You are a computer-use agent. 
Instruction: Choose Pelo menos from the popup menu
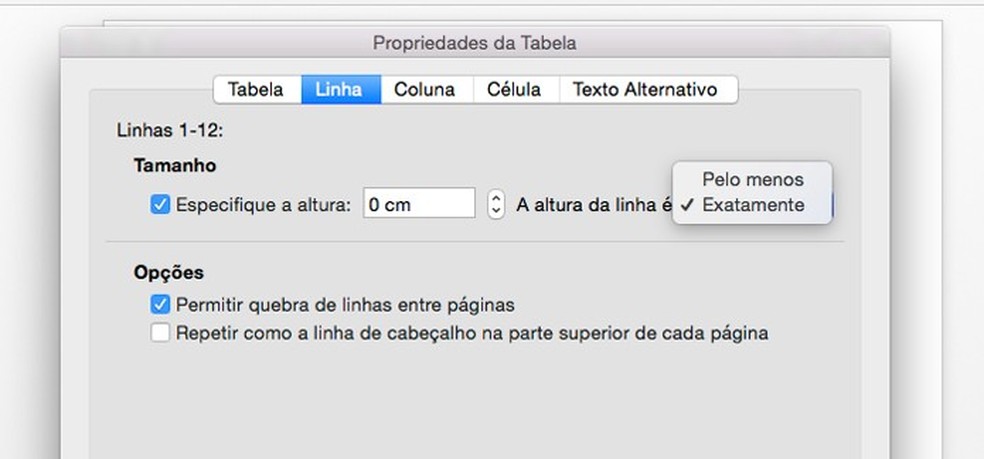pyautogui.click(x=752, y=180)
